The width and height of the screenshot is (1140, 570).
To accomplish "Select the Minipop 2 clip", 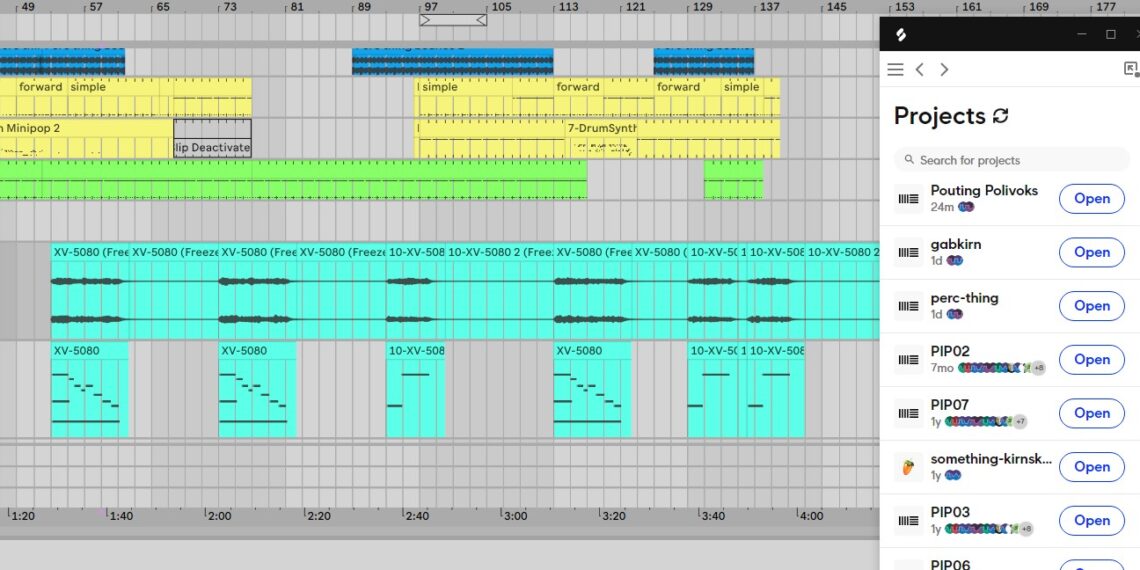I will click(x=86, y=139).
